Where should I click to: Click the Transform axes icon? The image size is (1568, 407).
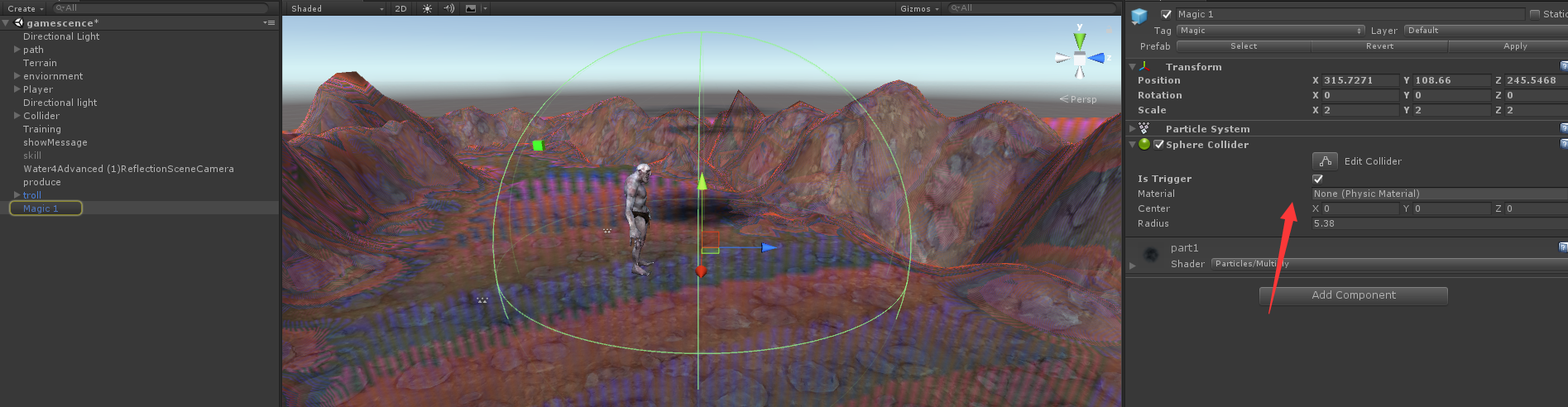point(1145,66)
